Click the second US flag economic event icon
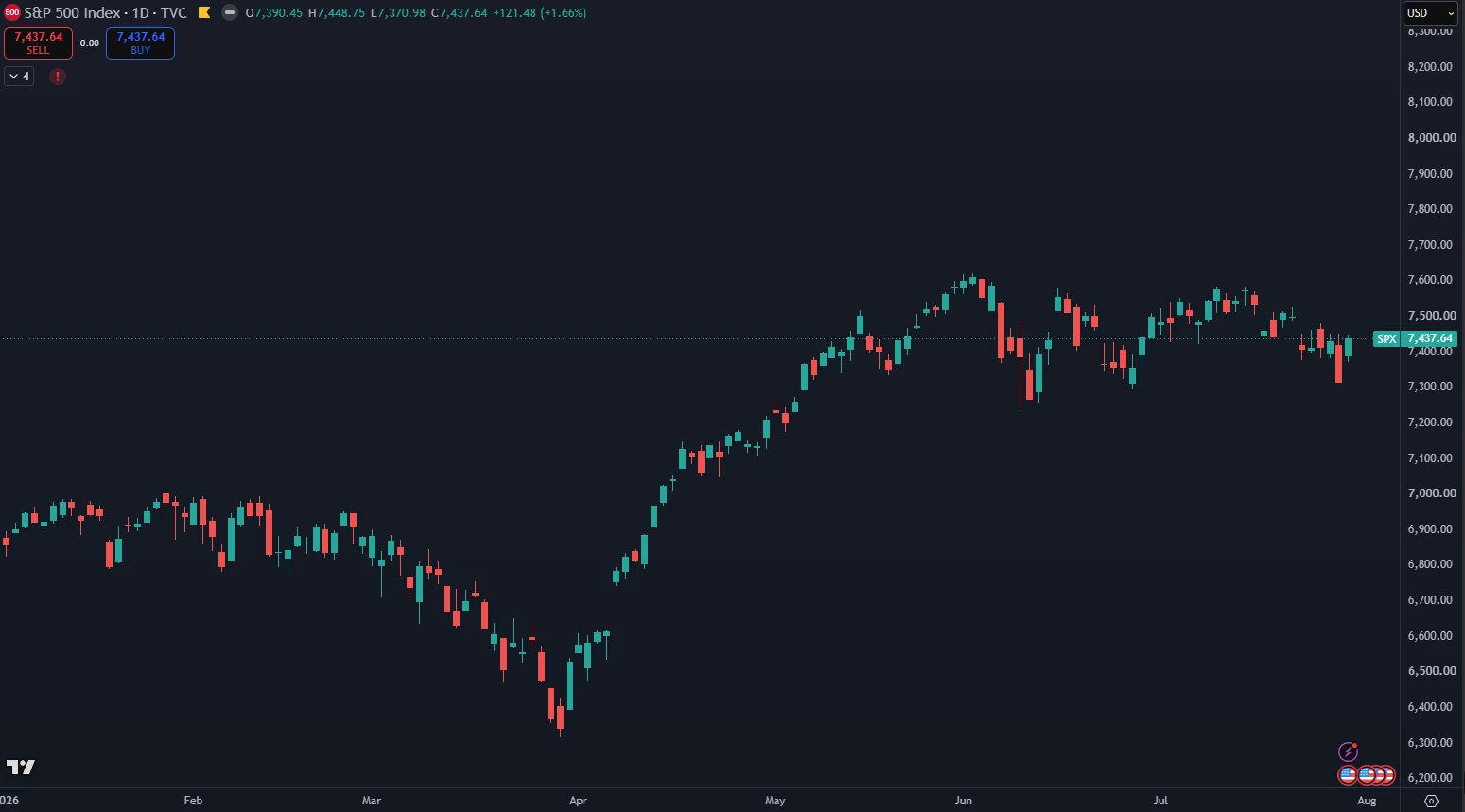Viewport: 1465px width, 812px height. 1367,775
